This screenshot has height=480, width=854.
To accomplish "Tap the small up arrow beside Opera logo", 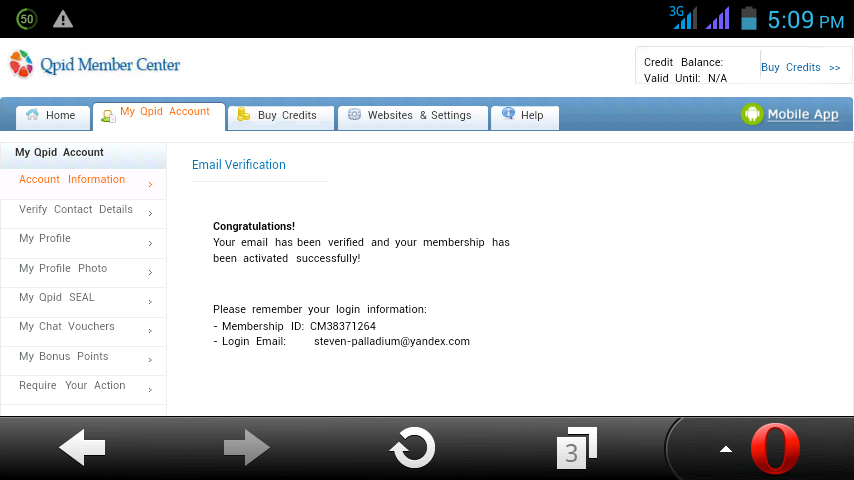I will click(725, 449).
